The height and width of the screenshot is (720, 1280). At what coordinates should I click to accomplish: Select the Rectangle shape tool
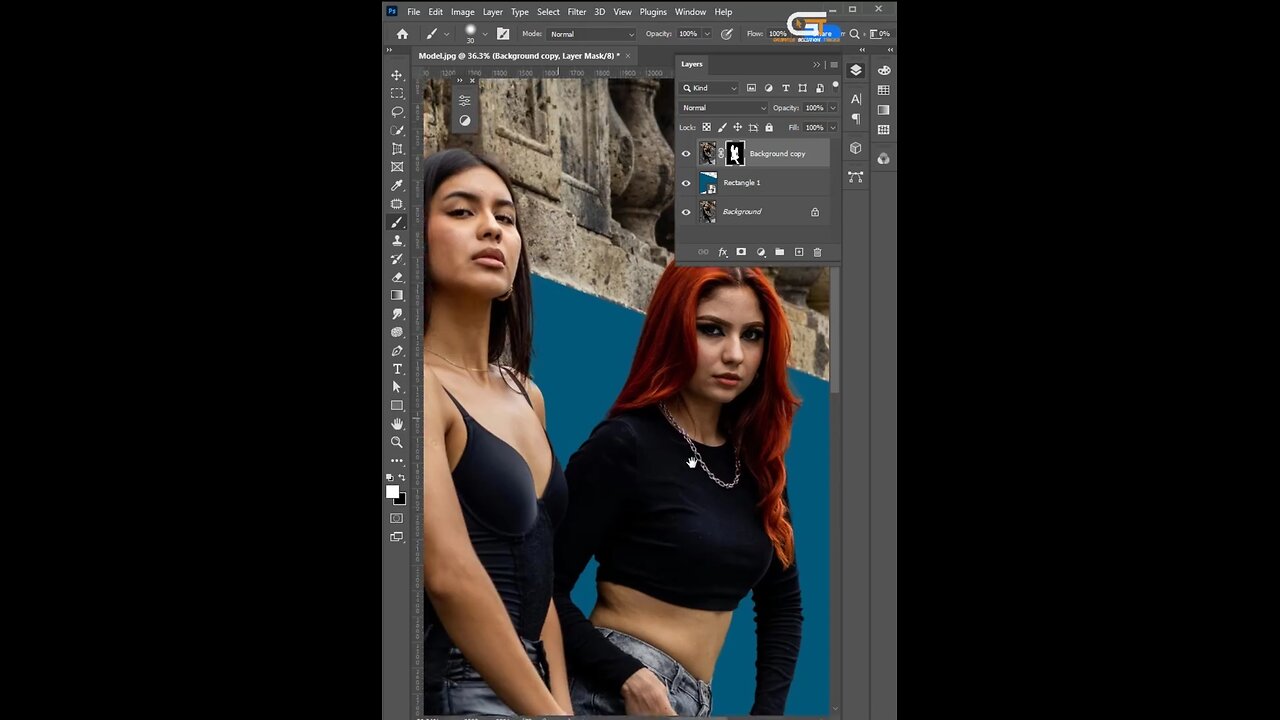(x=397, y=405)
